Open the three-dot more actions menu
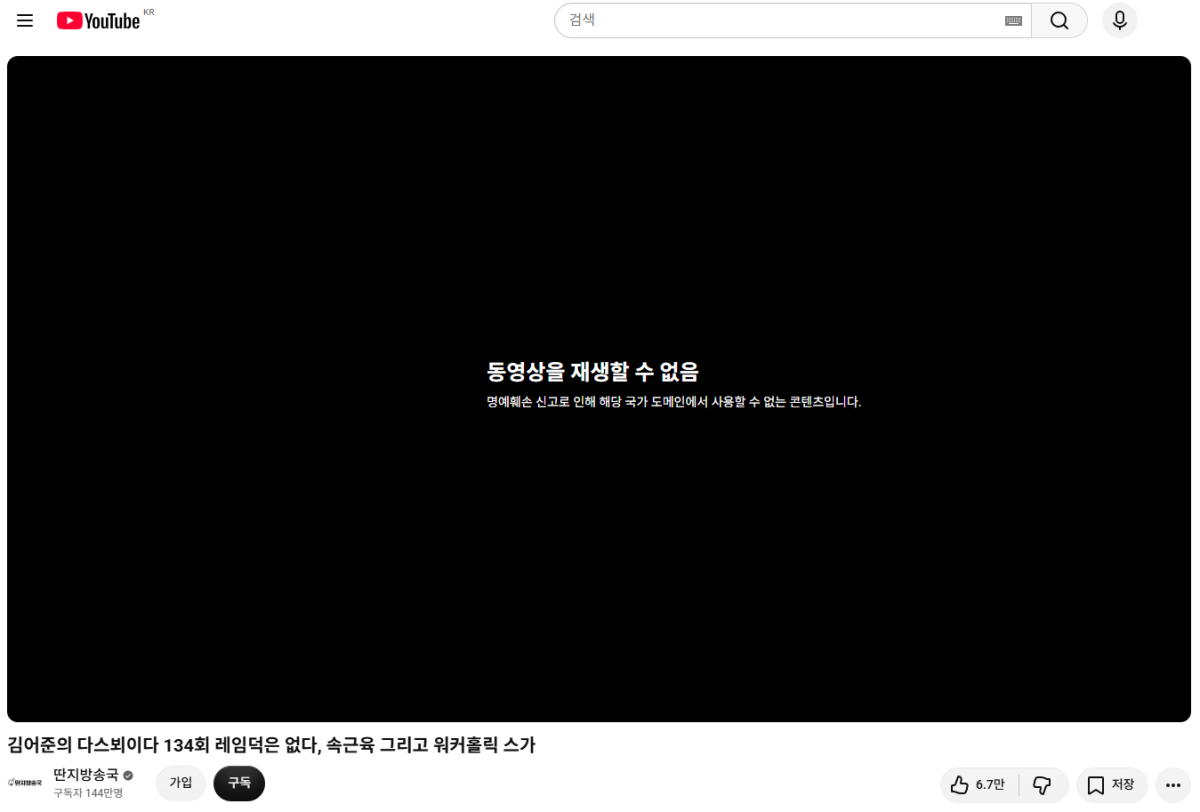1200x812 pixels. [x=1173, y=785]
